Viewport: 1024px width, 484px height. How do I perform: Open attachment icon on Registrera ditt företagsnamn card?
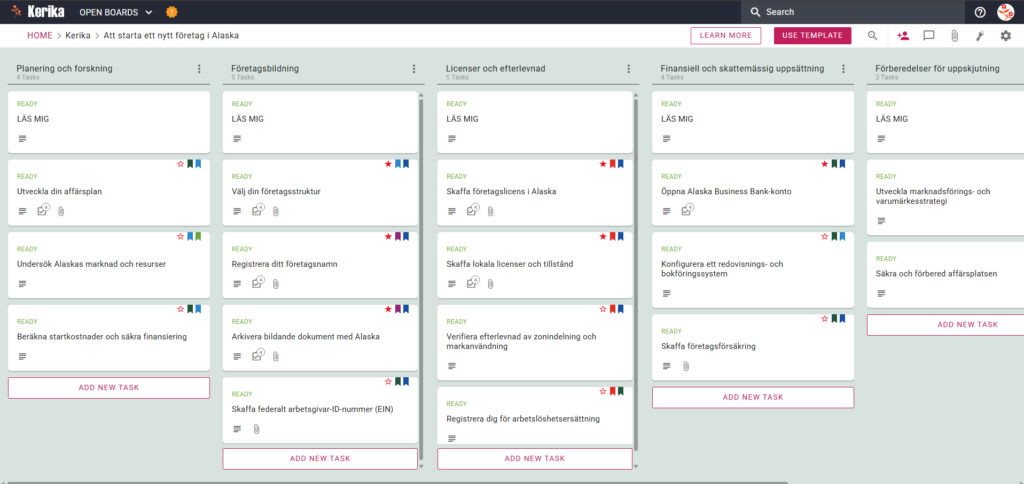point(276,283)
